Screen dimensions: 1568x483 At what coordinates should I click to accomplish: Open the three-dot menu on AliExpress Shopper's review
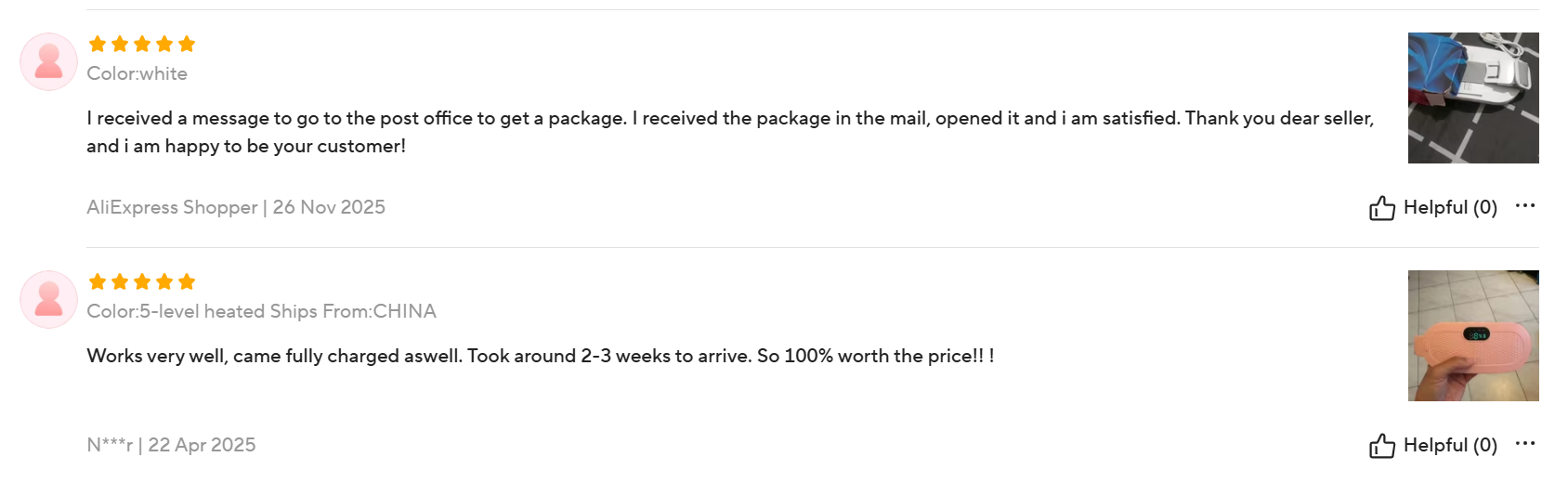(x=1524, y=205)
